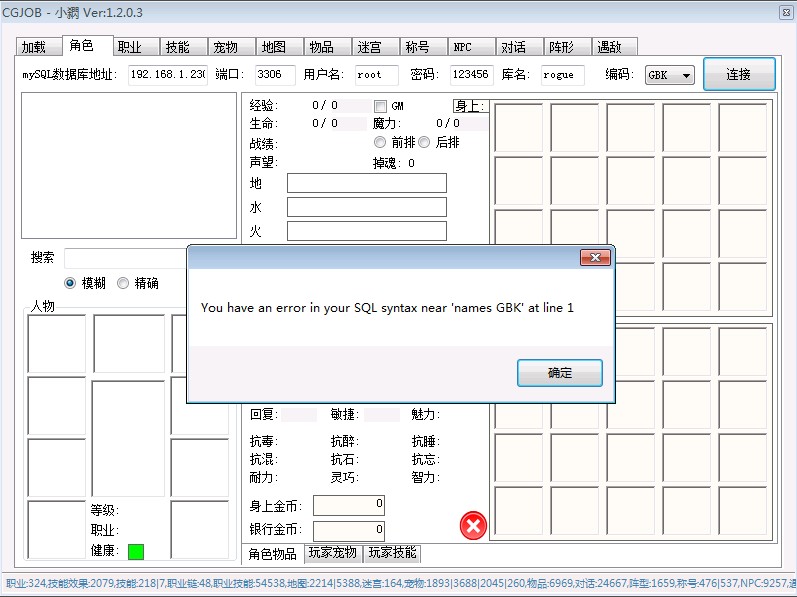
Task: Open the 玩家技能 bottom tab
Action: point(393,553)
